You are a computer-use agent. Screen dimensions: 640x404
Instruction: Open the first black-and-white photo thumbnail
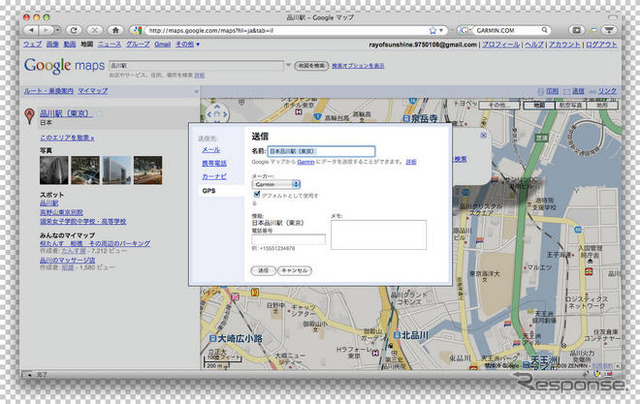click(54, 170)
